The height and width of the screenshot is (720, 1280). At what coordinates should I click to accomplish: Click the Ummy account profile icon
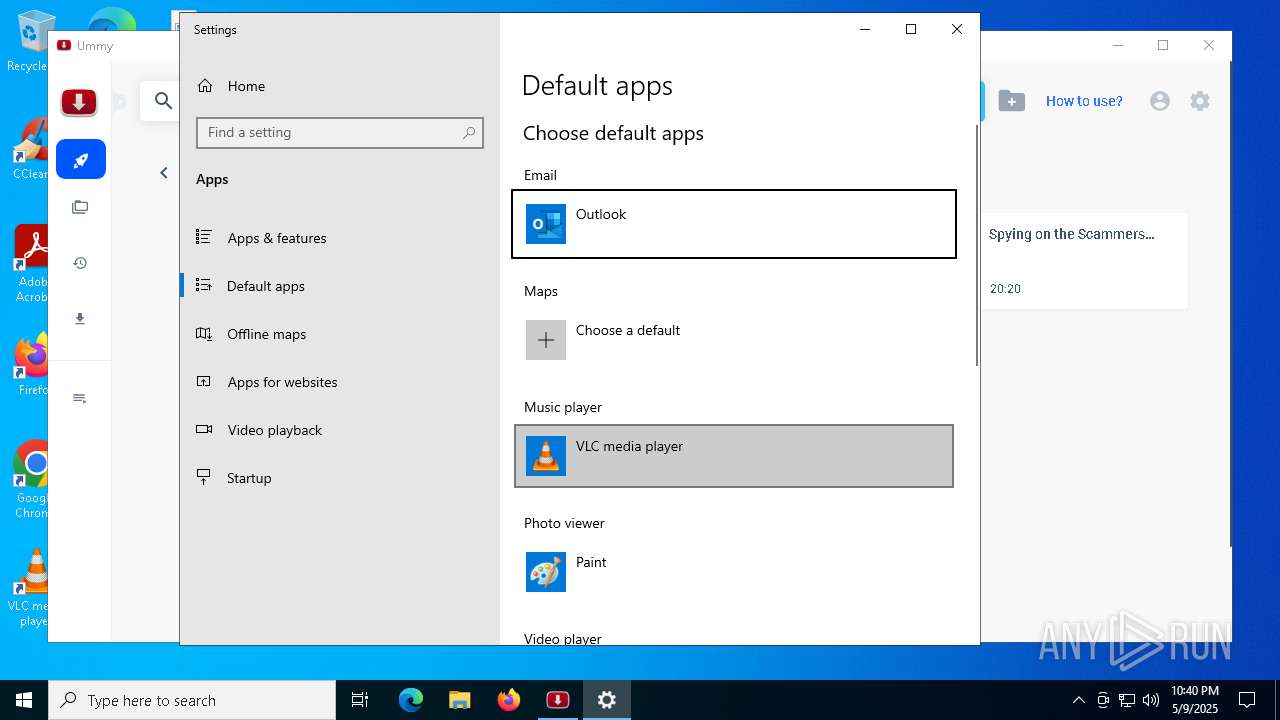pos(1160,101)
